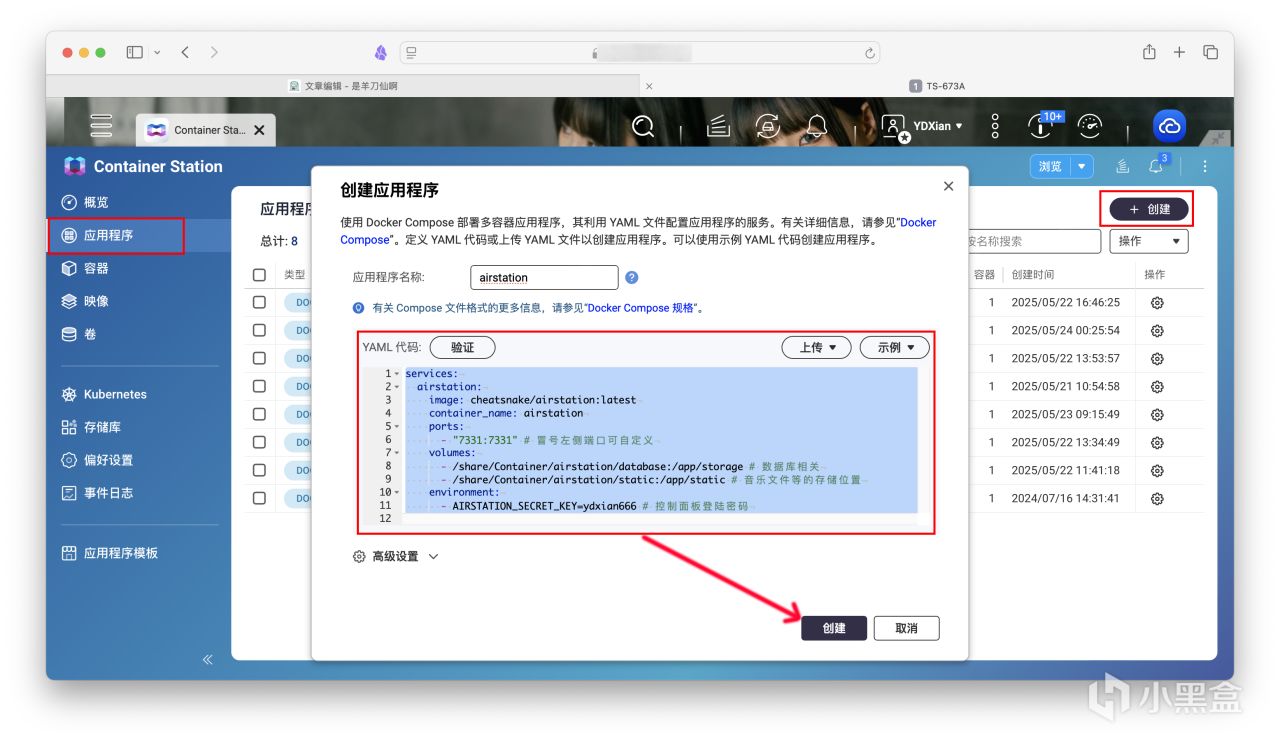Check the row created 2025/05/22 13:53:57
The width and height of the screenshot is (1280, 741).
259,358
